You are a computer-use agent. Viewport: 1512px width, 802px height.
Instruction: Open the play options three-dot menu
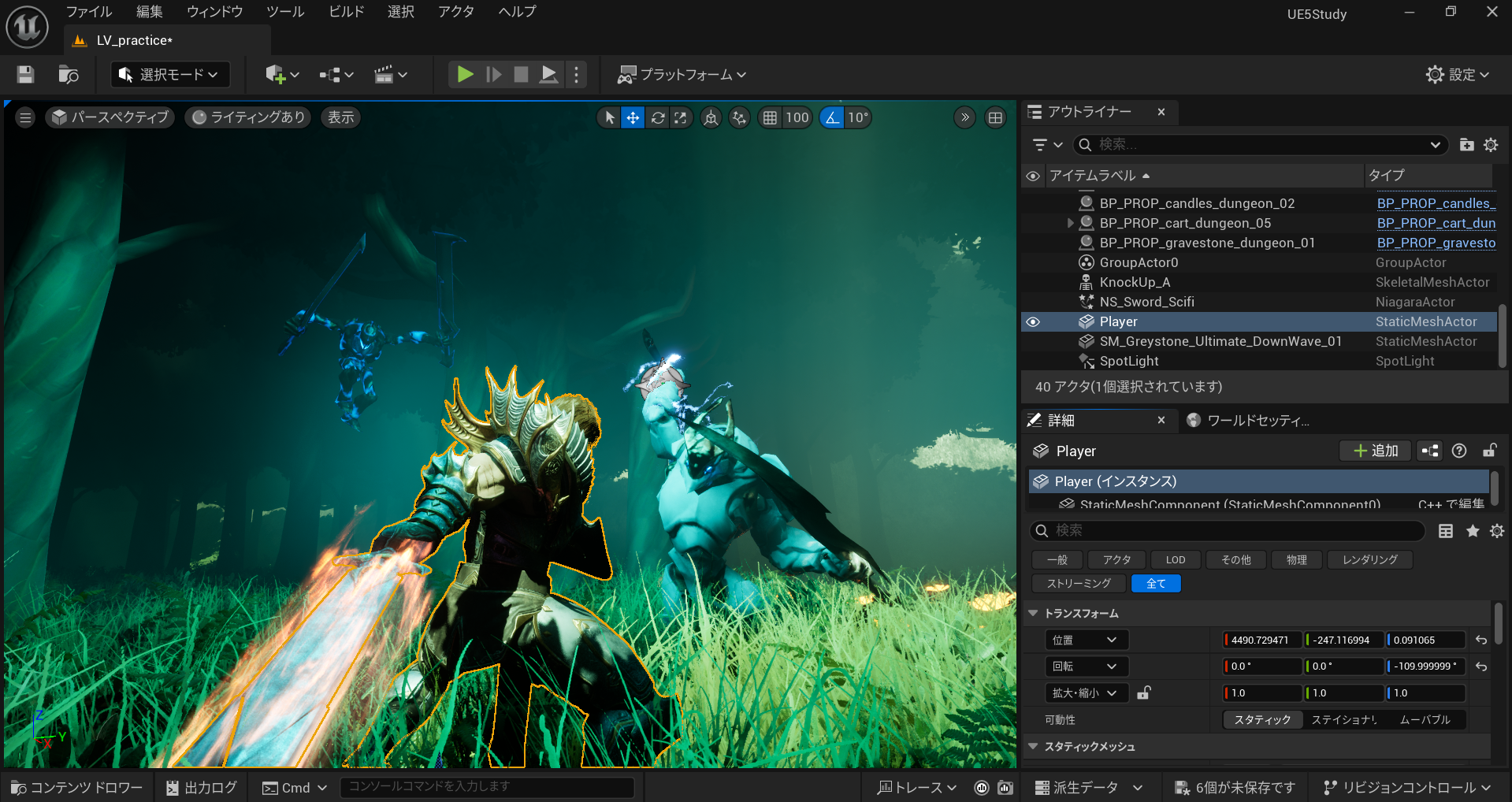coord(576,74)
